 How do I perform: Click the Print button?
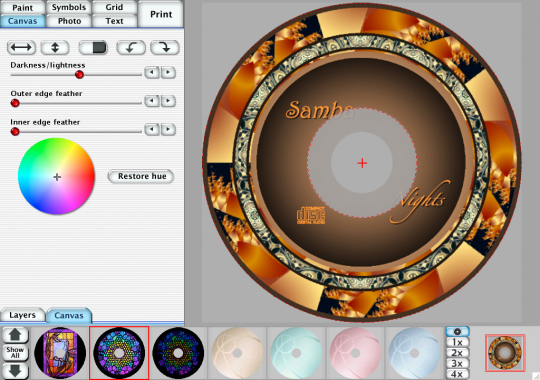(161, 14)
